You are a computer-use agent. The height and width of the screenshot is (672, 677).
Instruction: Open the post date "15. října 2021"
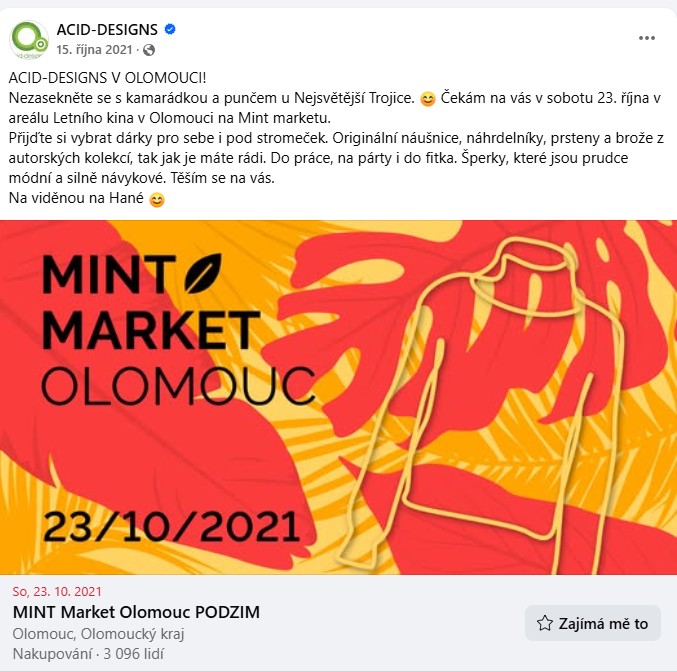tap(95, 49)
